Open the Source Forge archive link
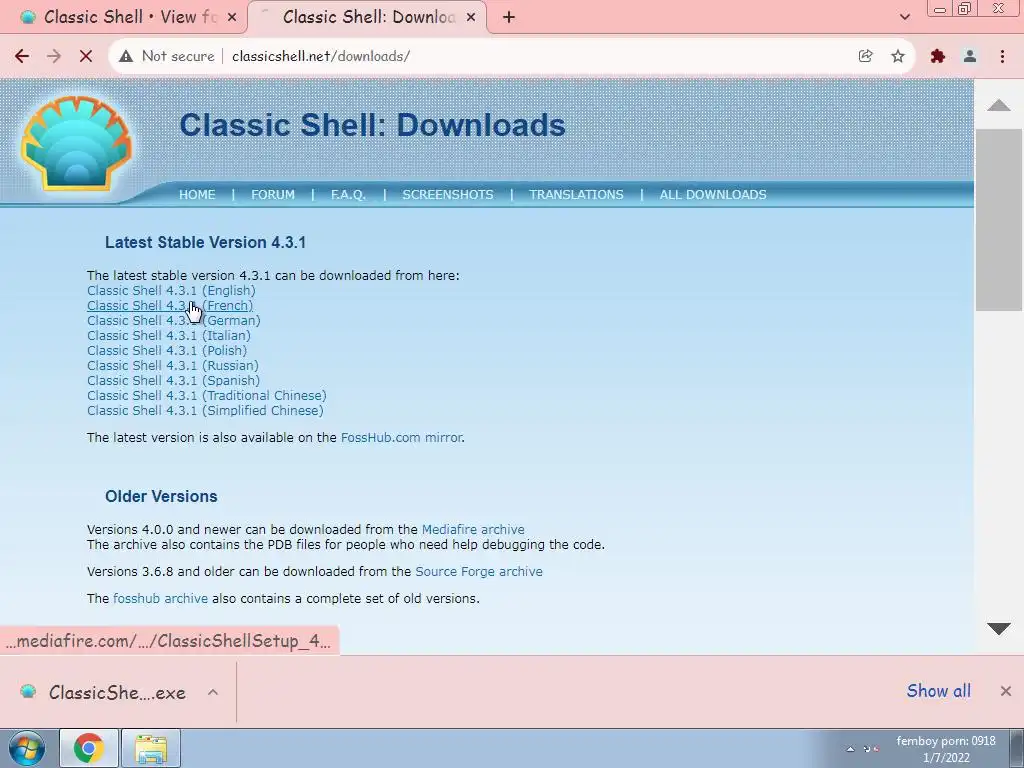Screen dimensions: 1024x768 (x=479, y=571)
